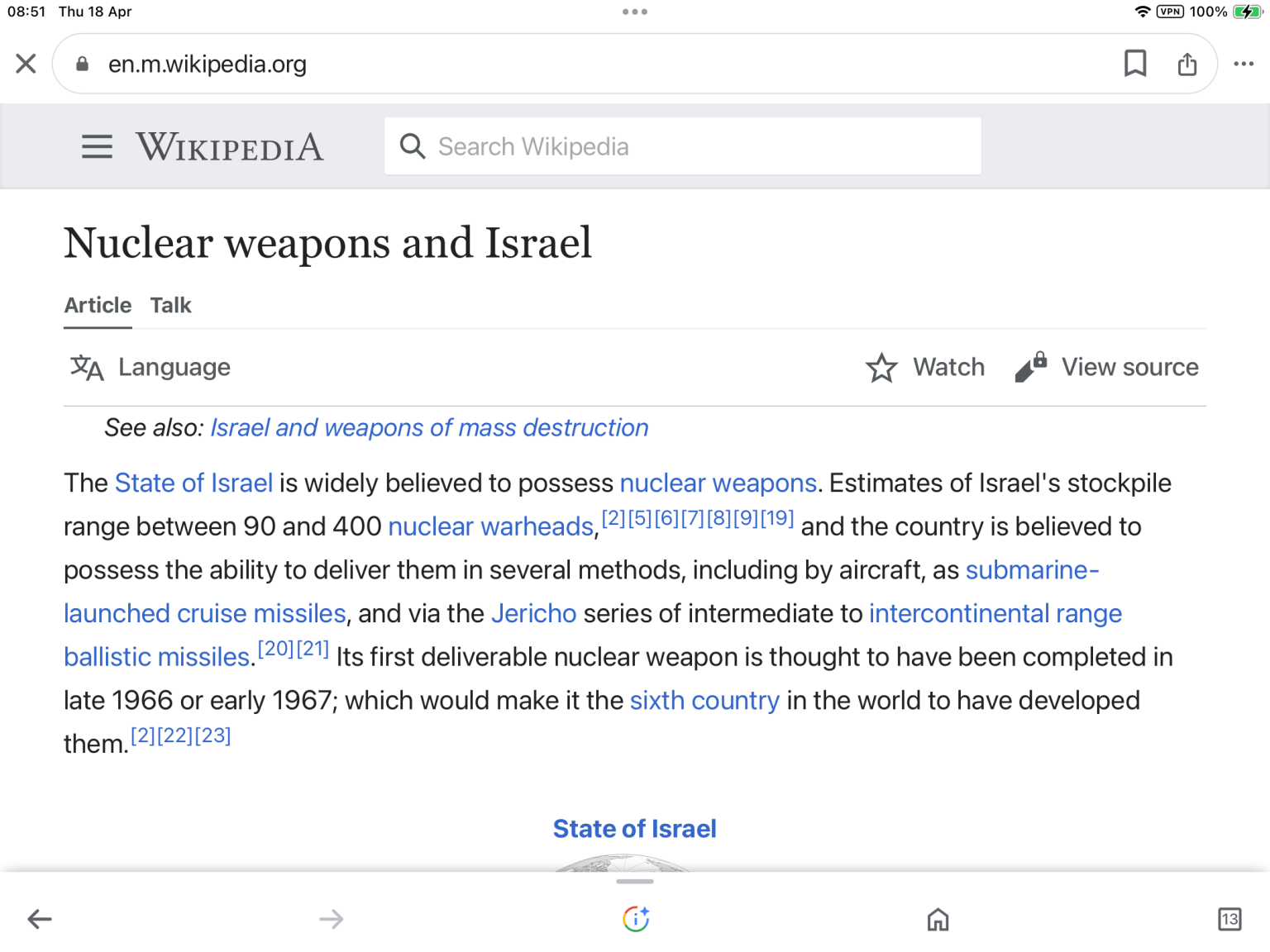Open citation [21]

tap(313, 649)
